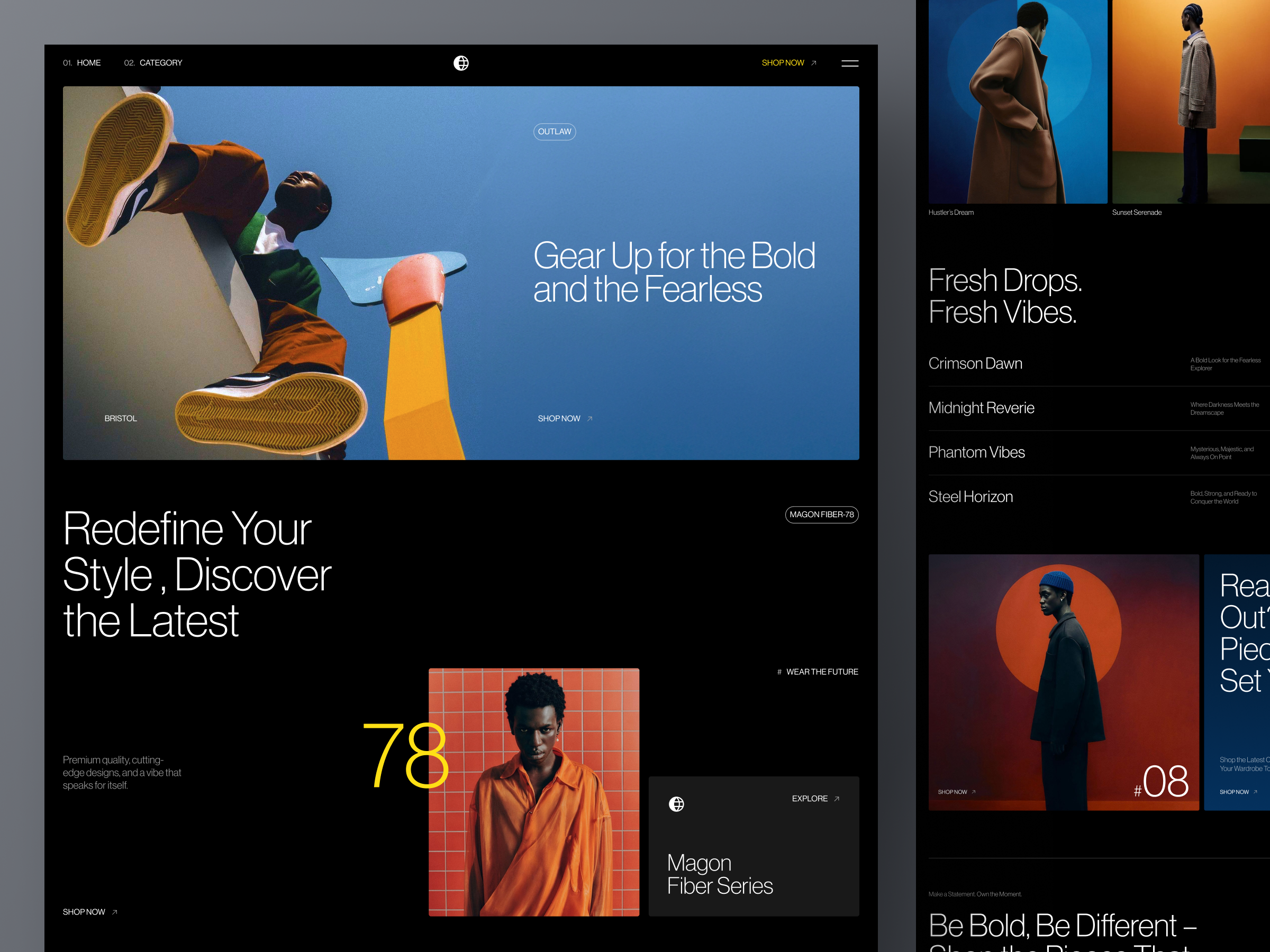Image resolution: width=1270 pixels, height=952 pixels.
Task: Open the hamburger menu in the top right
Action: [850, 63]
